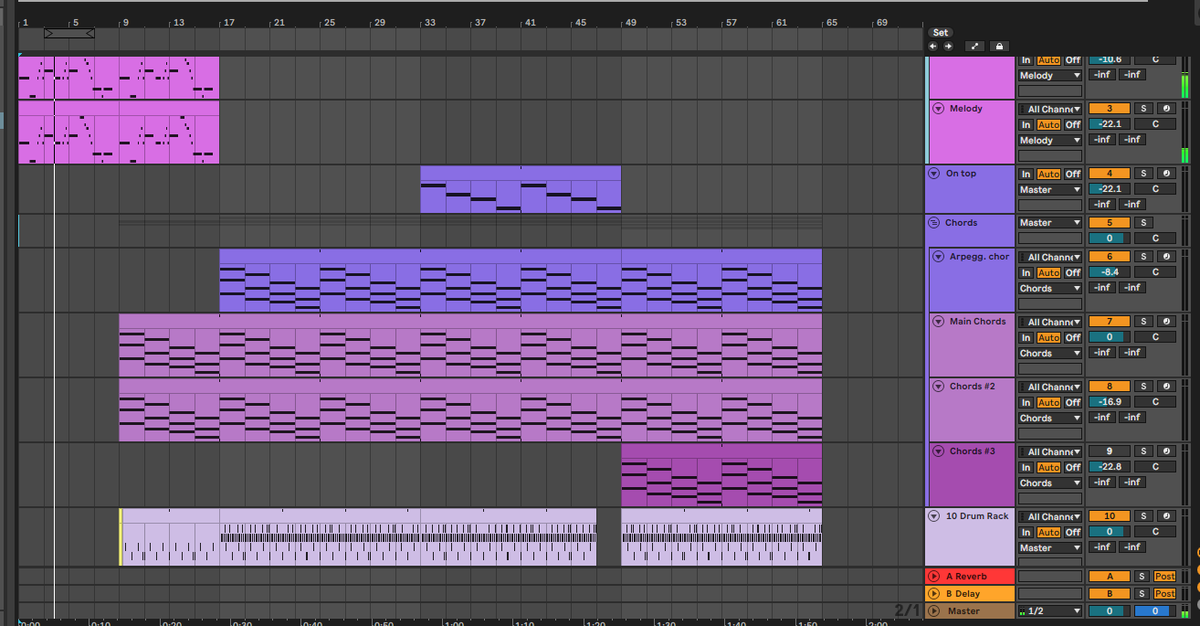This screenshot has width=1200, height=626.
Task: Select the loop brace near bar 5
Action: [x=69, y=34]
